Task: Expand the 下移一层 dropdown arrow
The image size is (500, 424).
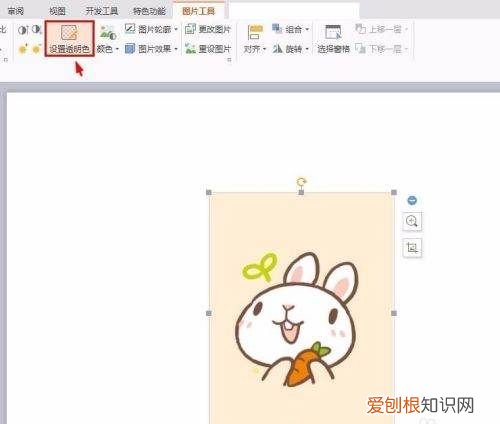Action: pos(406,49)
